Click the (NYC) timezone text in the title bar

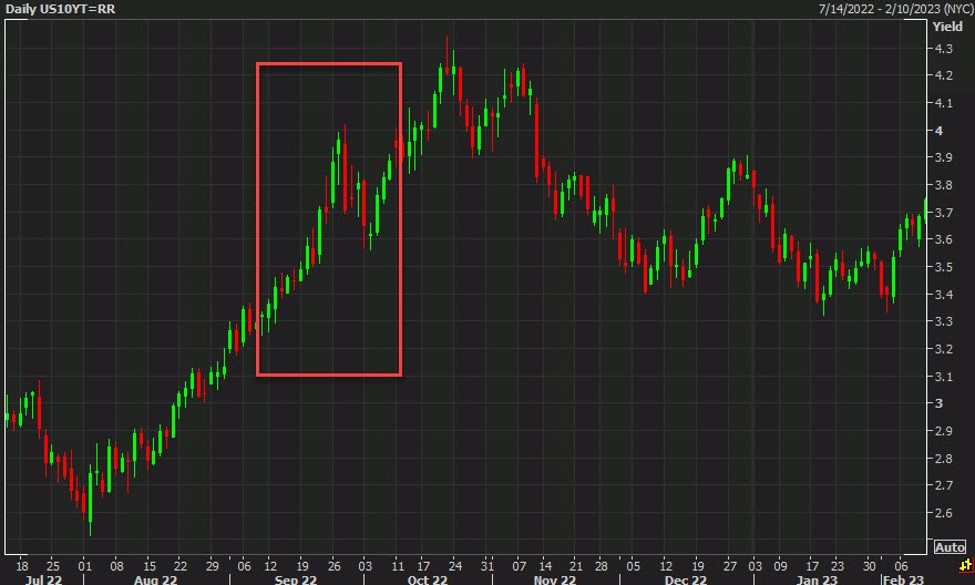(945, 8)
